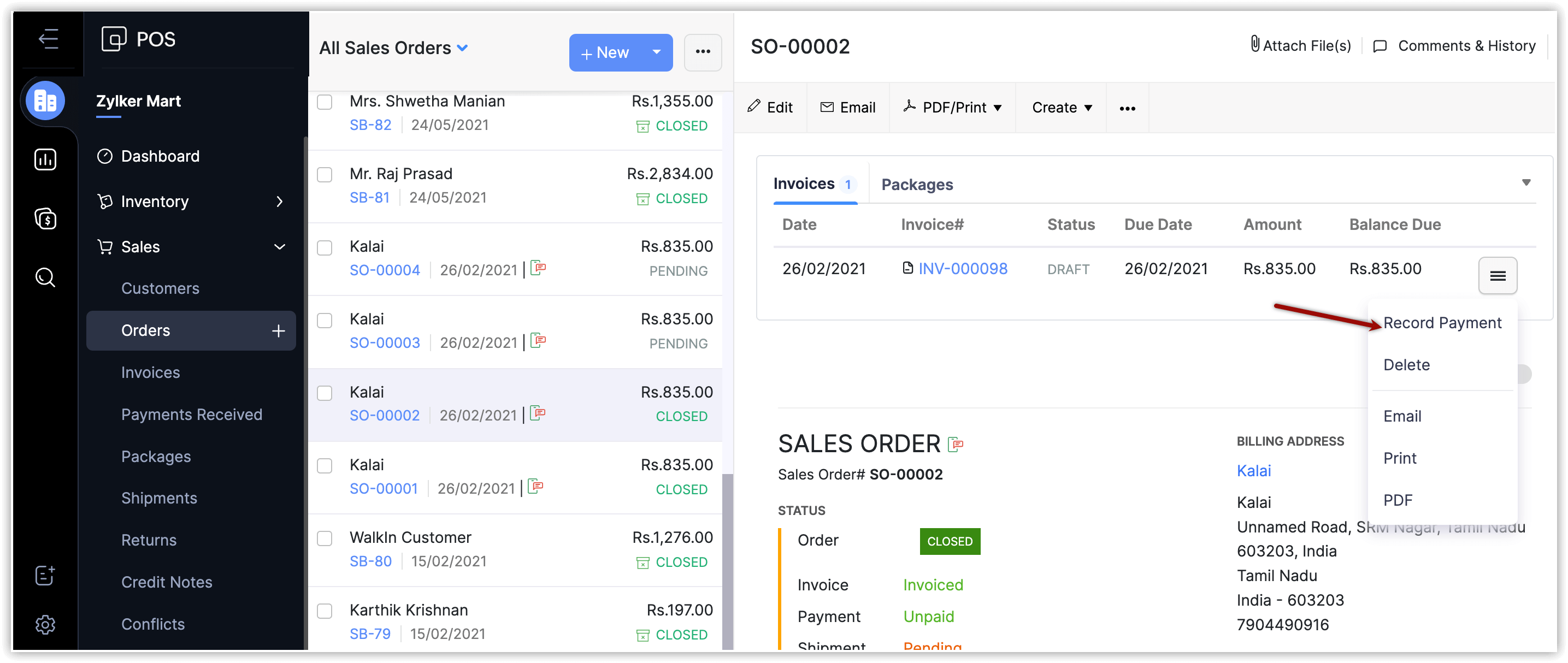The height and width of the screenshot is (663, 1568).
Task: Collapse sidebar with the back-arrow icon
Action: 48,39
